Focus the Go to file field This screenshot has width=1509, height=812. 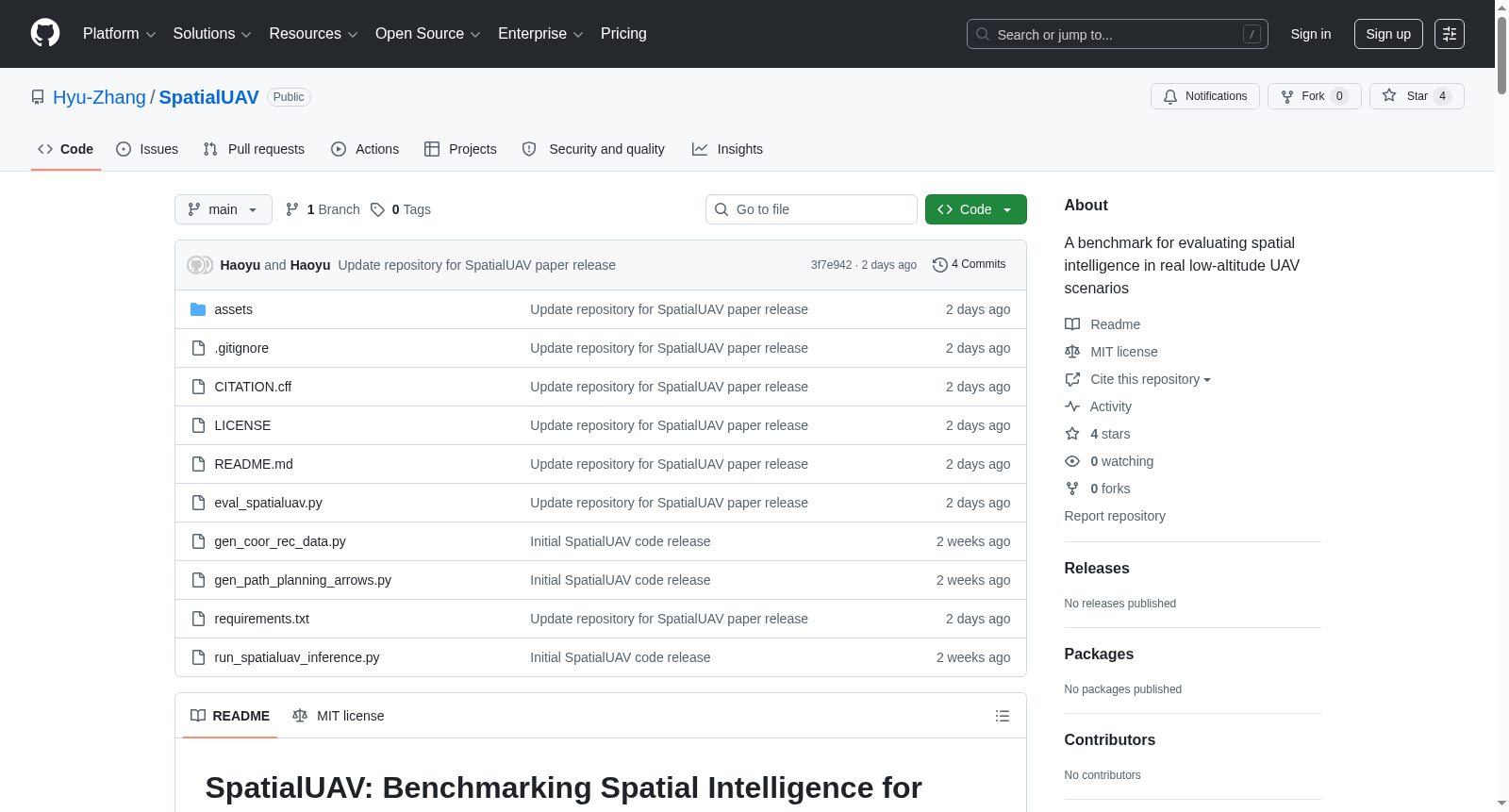pos(811,209)
